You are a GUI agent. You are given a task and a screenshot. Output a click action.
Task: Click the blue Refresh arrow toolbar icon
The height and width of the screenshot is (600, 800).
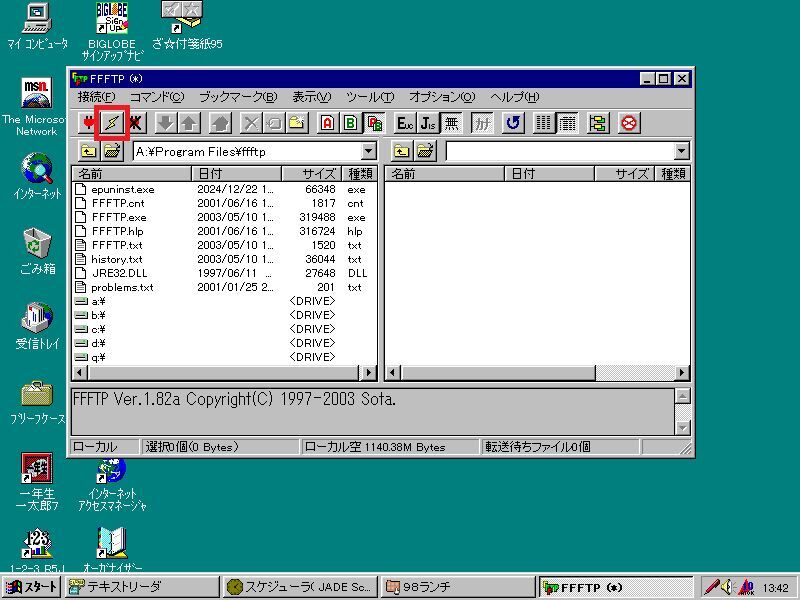coord(513,123)
